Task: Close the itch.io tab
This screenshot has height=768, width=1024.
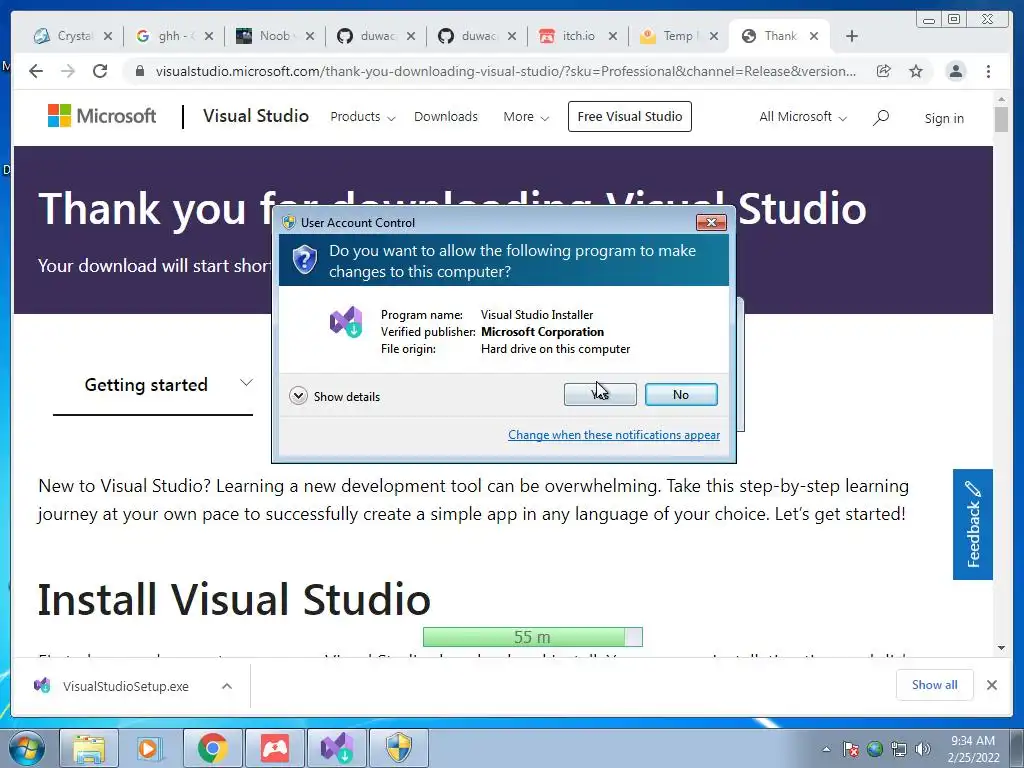Action: pos(613,36)
